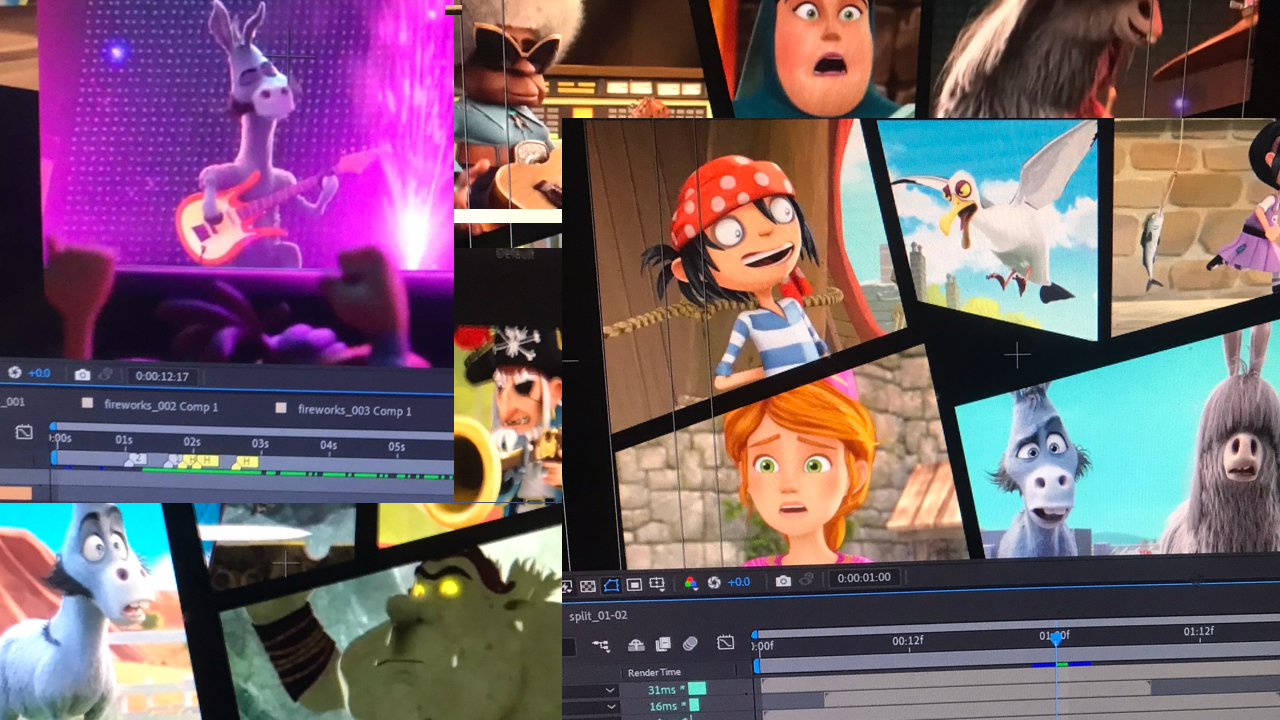Switch to the fireworks_002 Comp 1 tab
1280x720 pixels.
pyautogui.click(x=160, y=406)
